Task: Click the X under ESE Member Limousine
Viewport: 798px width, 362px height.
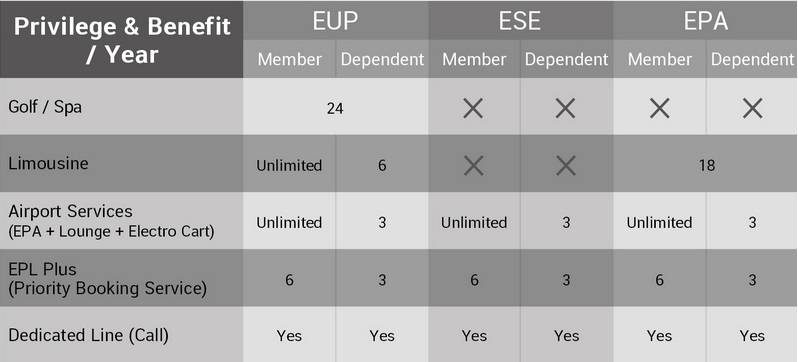Action: click(473, 165)
